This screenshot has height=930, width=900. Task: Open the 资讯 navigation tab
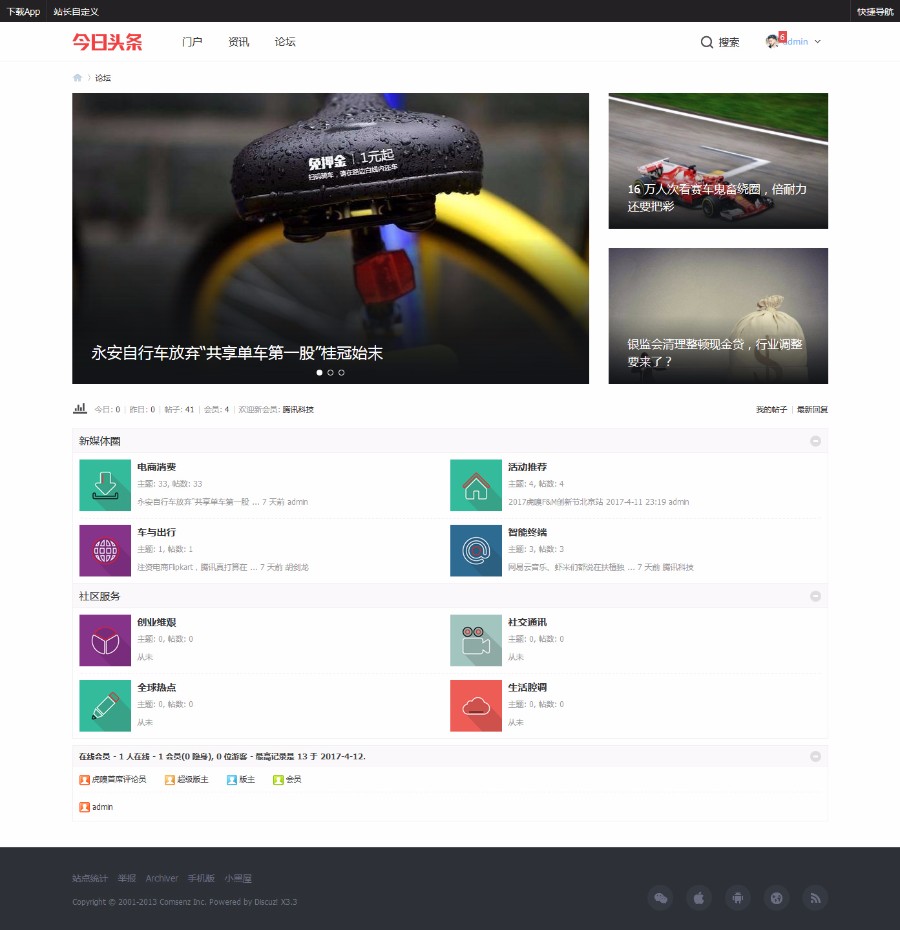[238, 42]
